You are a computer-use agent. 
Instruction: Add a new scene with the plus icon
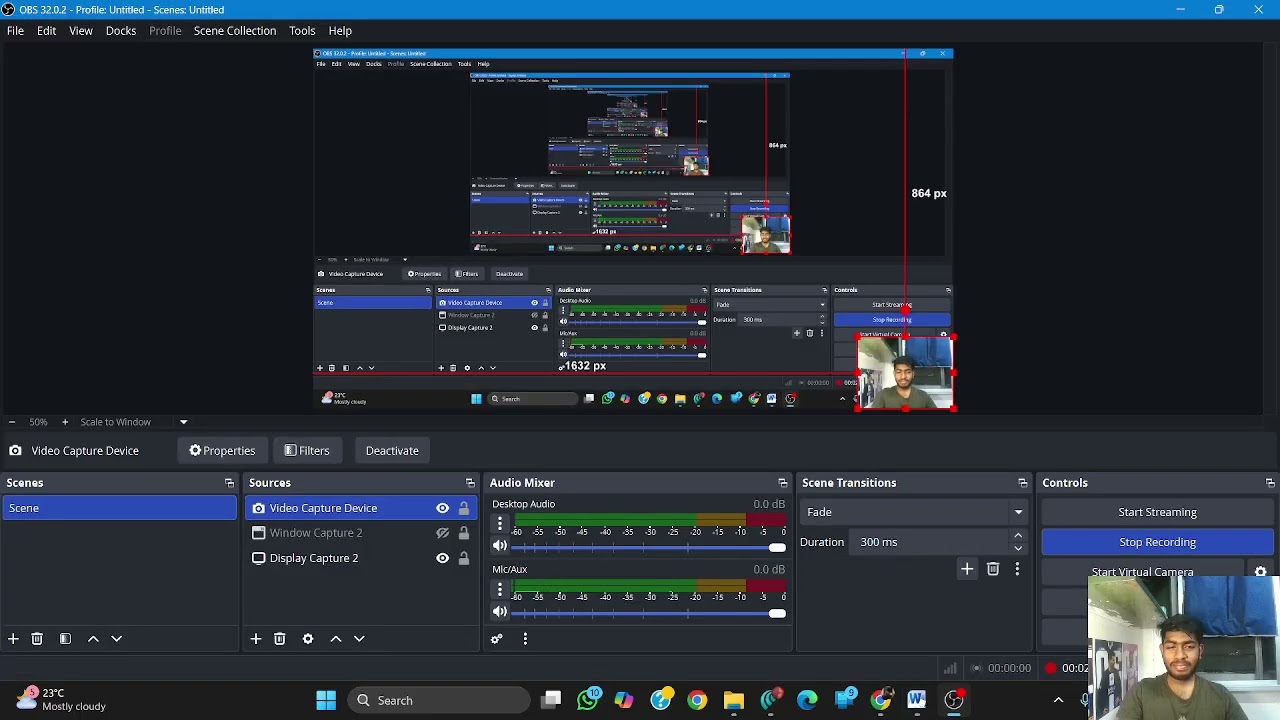(13, 639)
